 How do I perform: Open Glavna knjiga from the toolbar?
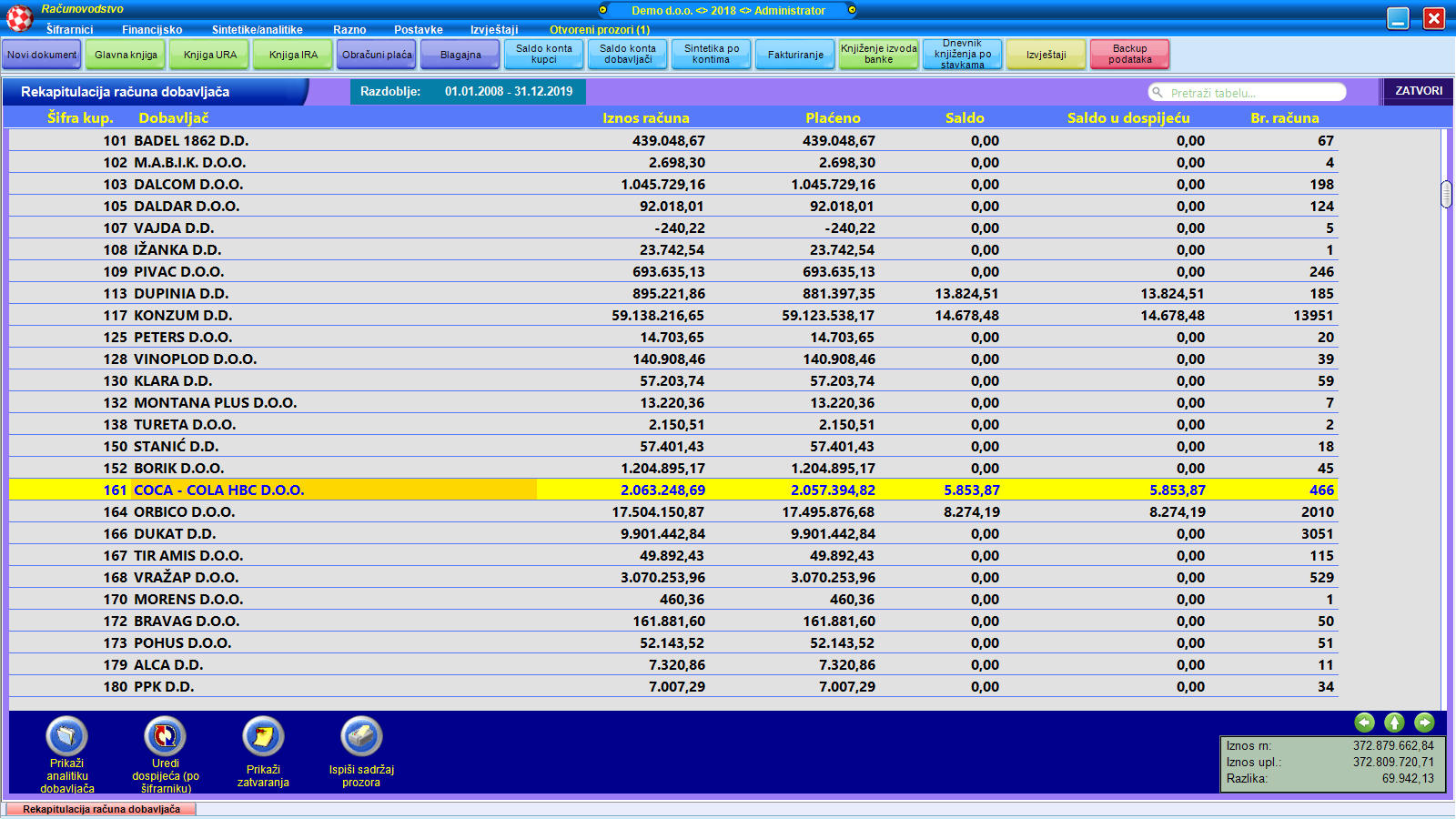(x=126, y=55)
